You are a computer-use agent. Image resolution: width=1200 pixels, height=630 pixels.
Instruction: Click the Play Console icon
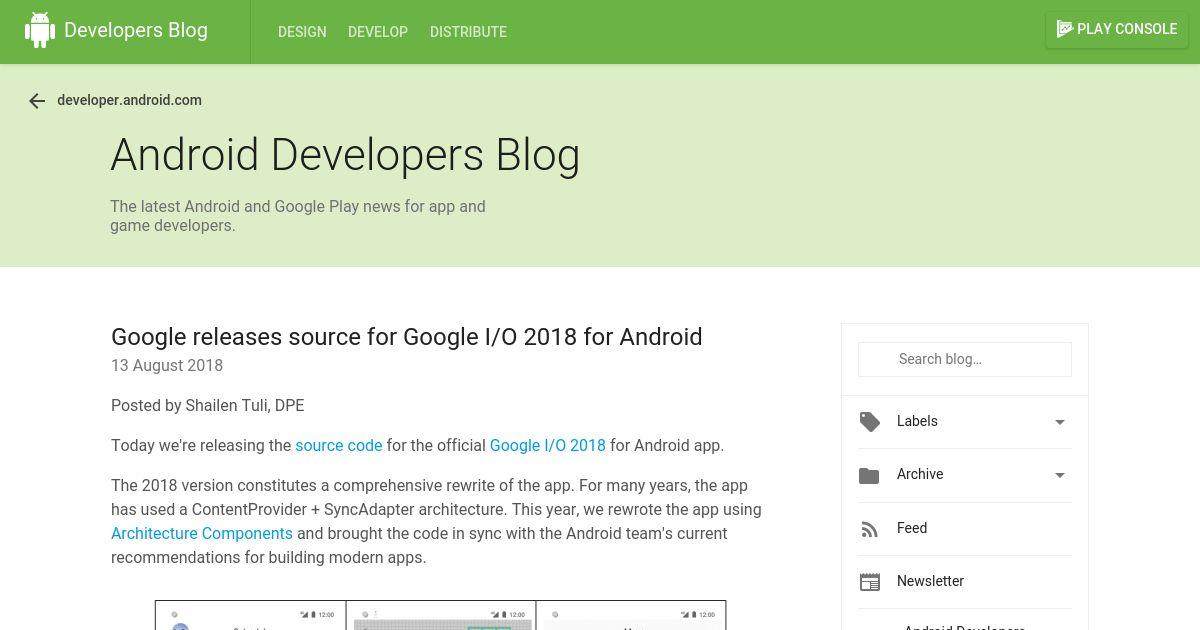pyautogui.click(x=1065, y=29)
